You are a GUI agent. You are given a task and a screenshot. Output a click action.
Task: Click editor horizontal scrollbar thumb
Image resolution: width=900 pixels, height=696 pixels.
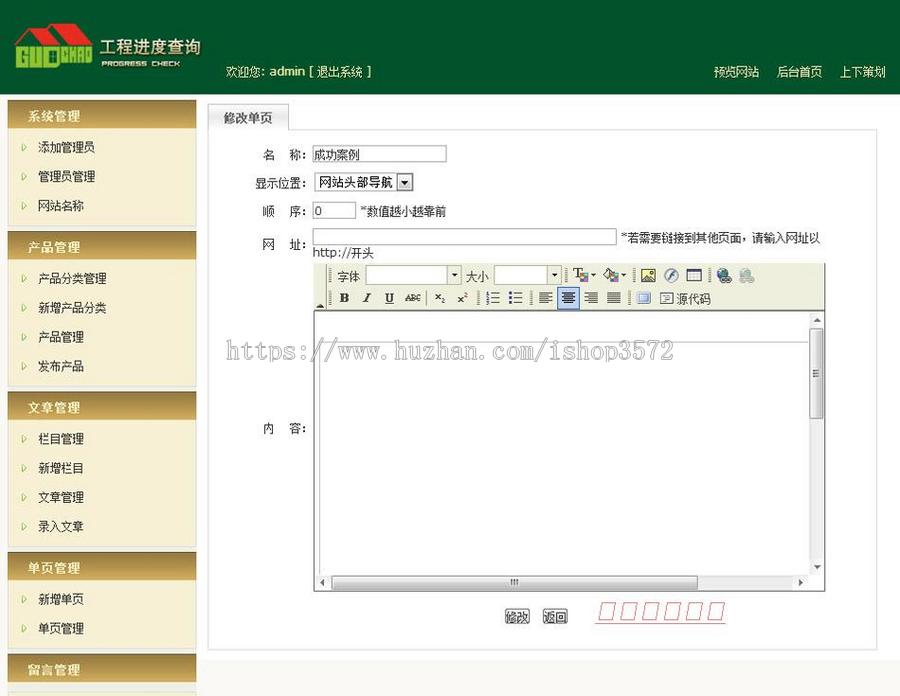coord(515,582)
